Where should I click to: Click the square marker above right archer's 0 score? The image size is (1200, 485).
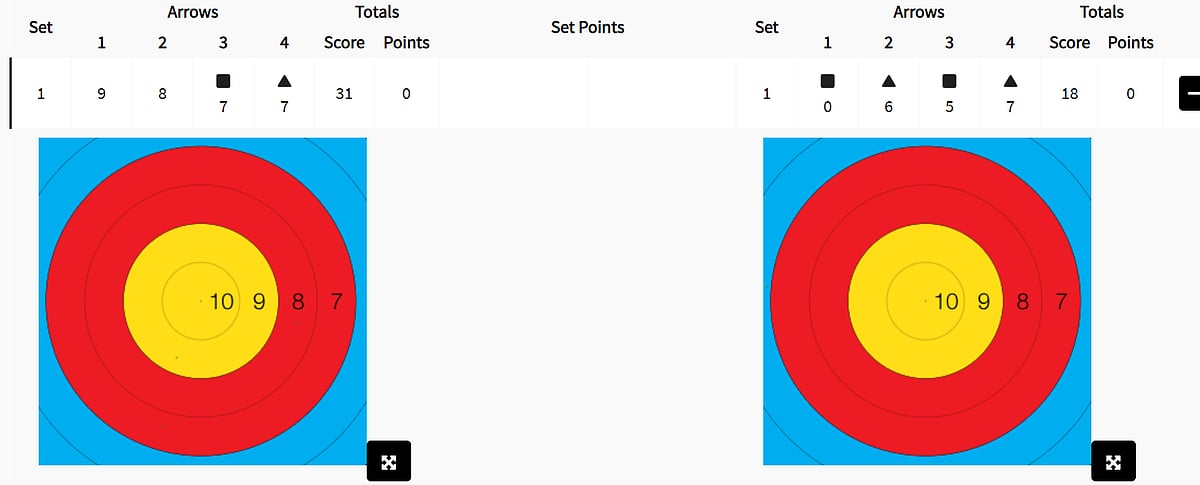coord(827,81)
